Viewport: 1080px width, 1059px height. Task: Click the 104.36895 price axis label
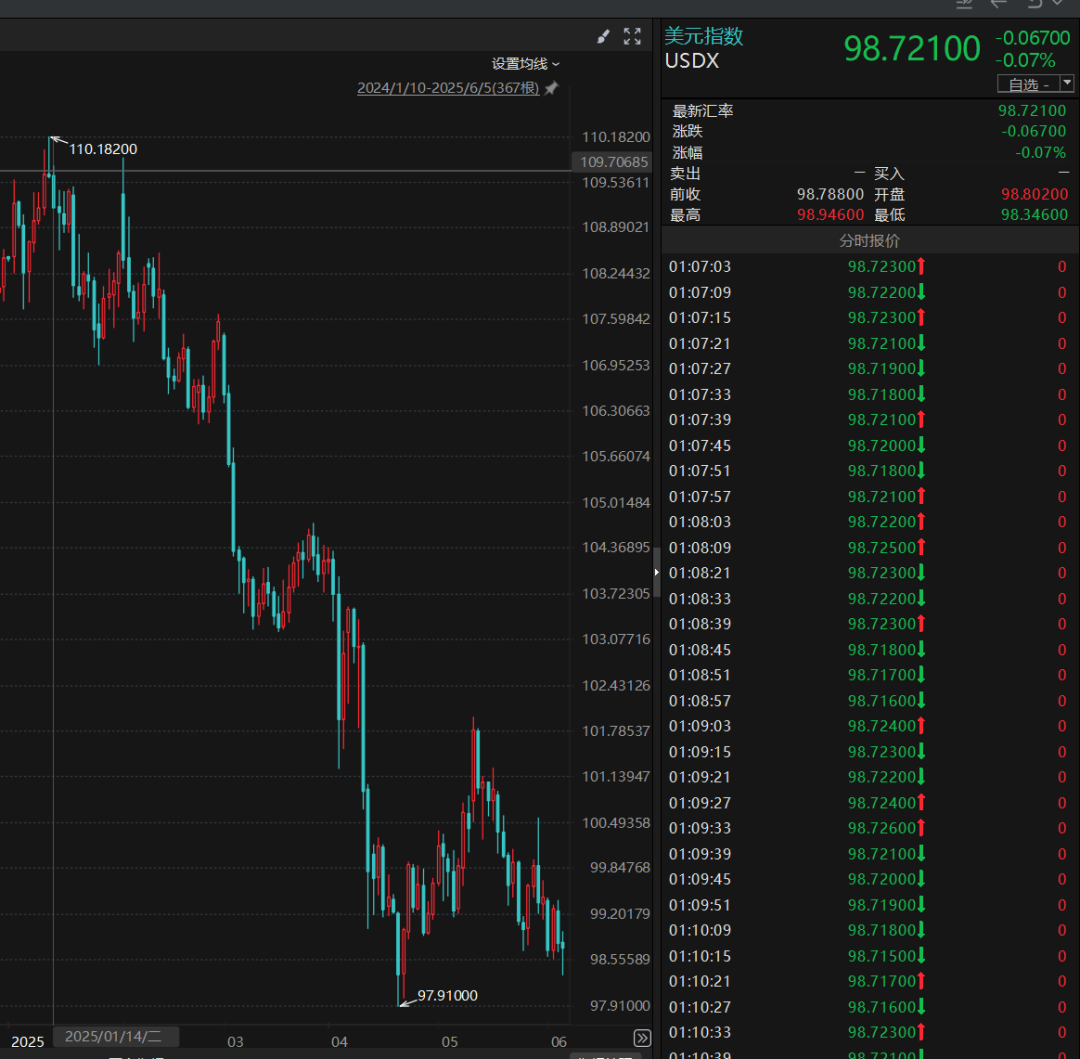(x=616, y=547)
